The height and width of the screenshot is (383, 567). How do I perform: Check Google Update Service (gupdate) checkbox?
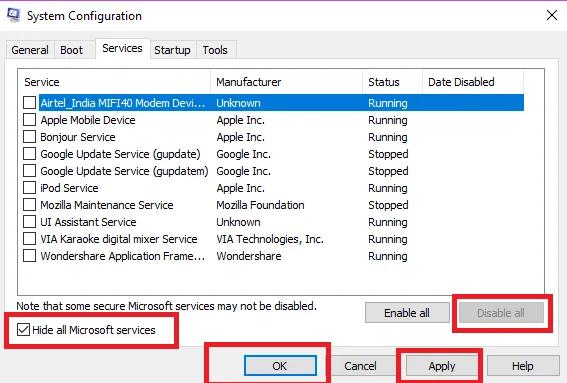point(29,154)
